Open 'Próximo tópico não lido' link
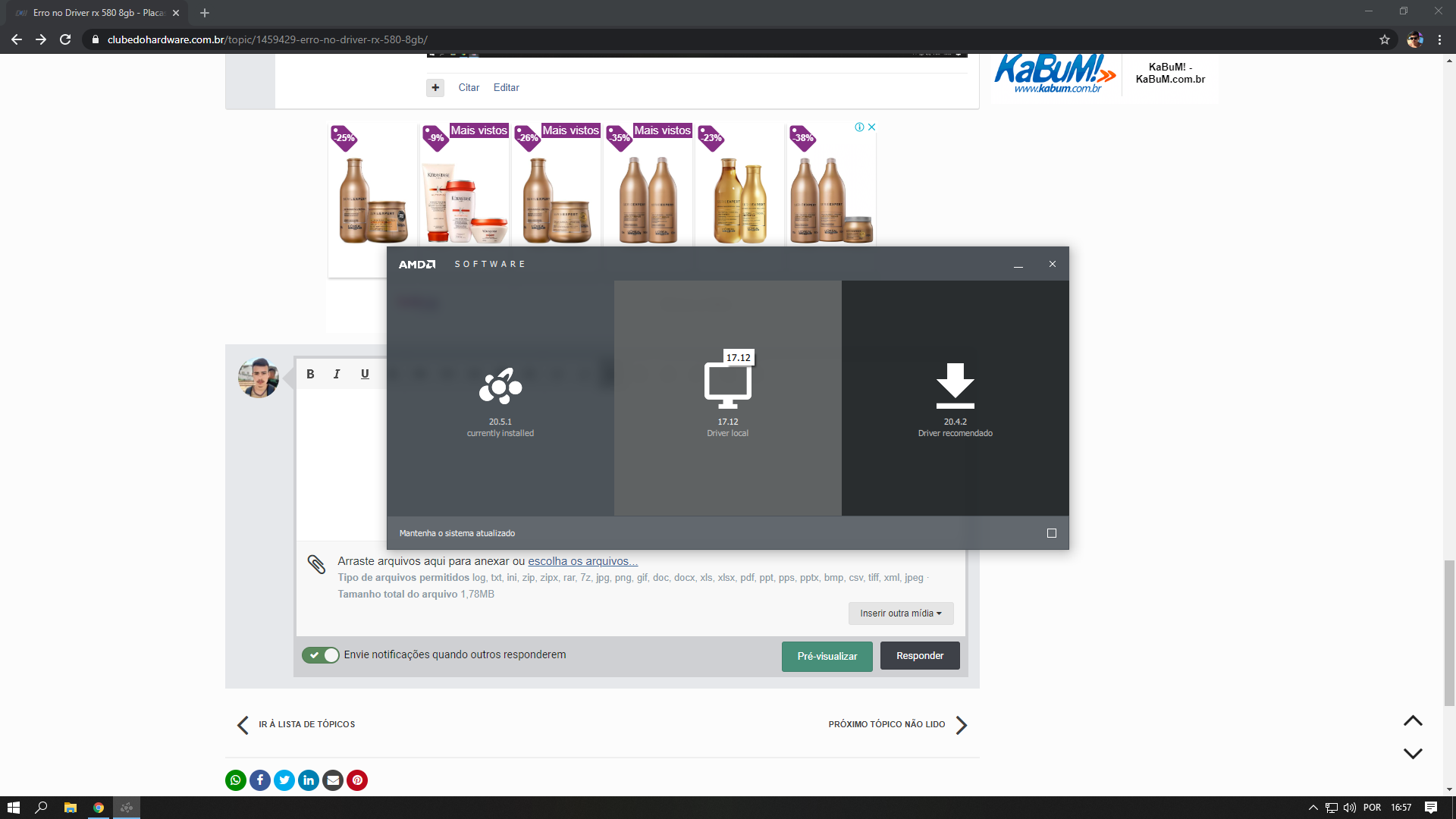This screenshot has width=1456, height=819. 898,724
